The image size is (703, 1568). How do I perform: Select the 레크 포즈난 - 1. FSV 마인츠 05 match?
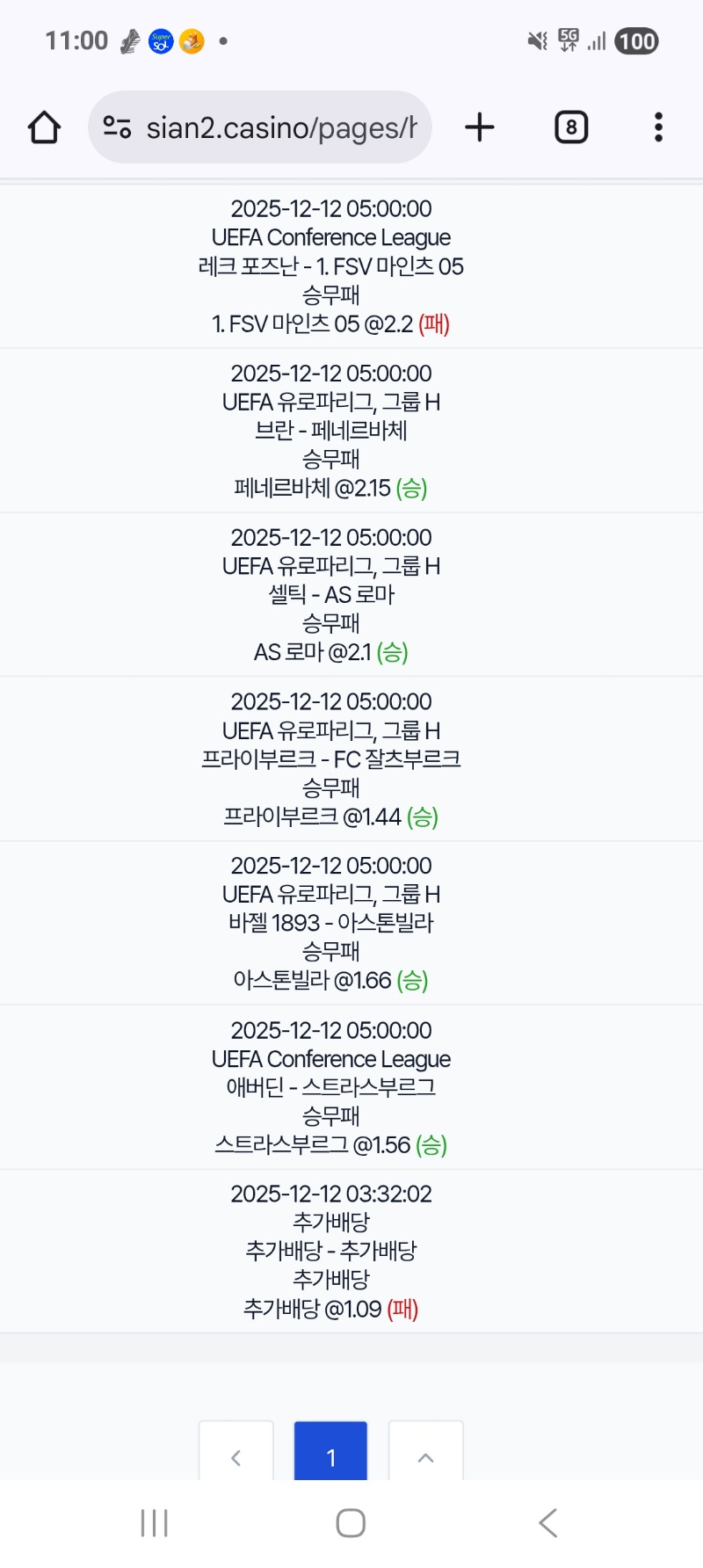[x=331, y=266]
